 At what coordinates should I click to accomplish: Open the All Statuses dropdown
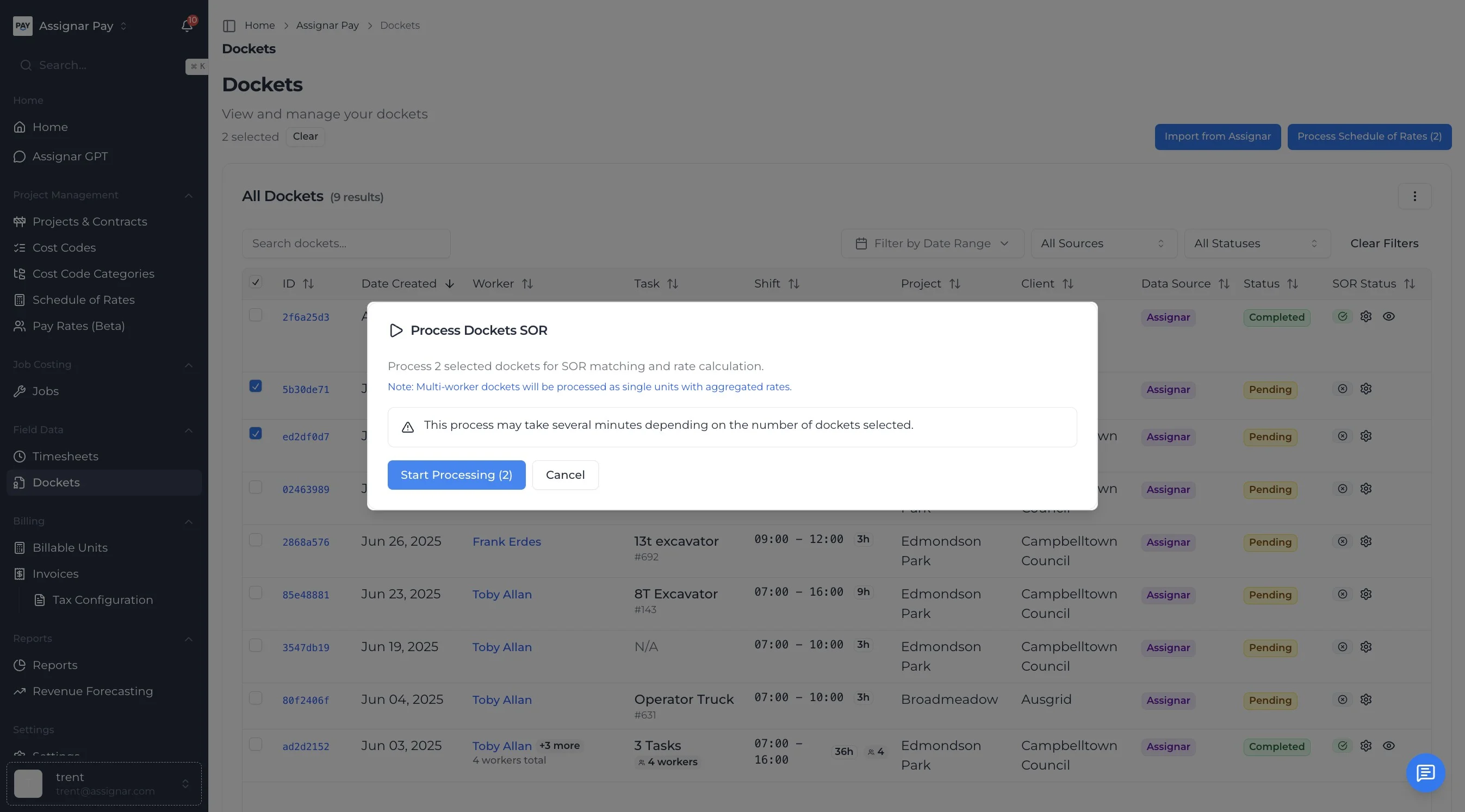click(x=1256, y=243)
